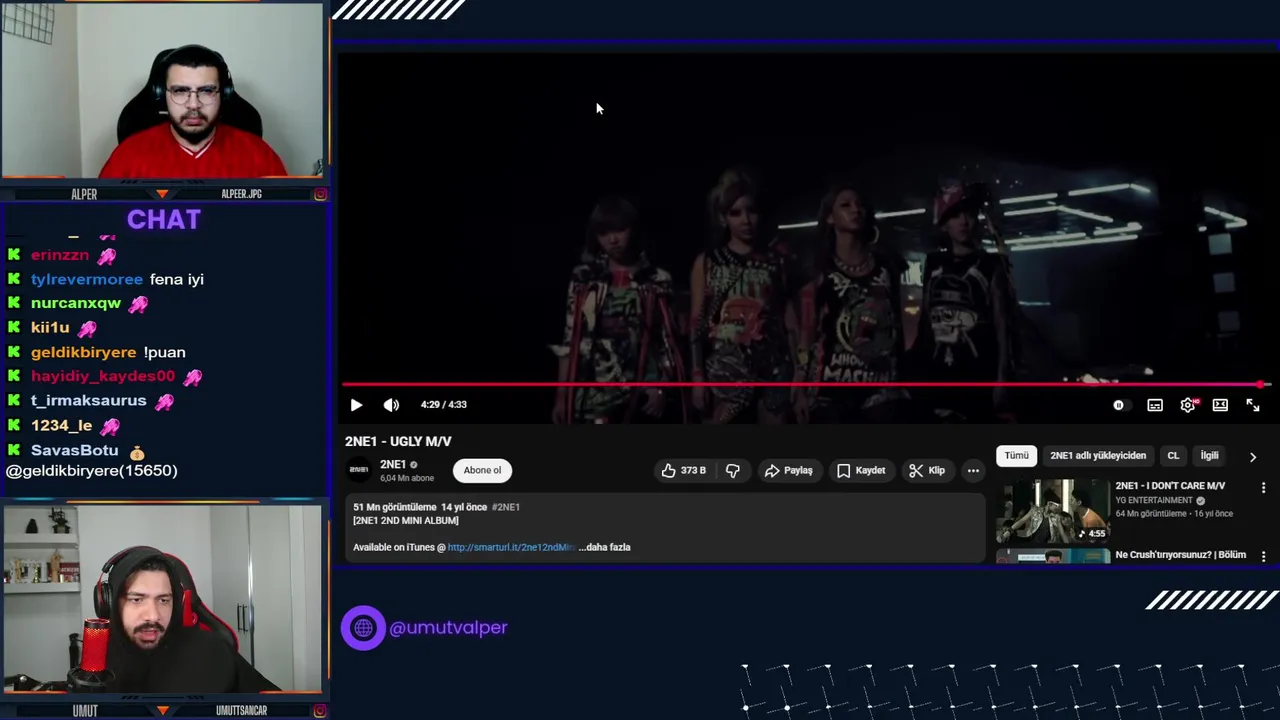Click the 51 Mn görüntüleme view count
This screenshot has width=1280, height=720.
pos(394,507)
